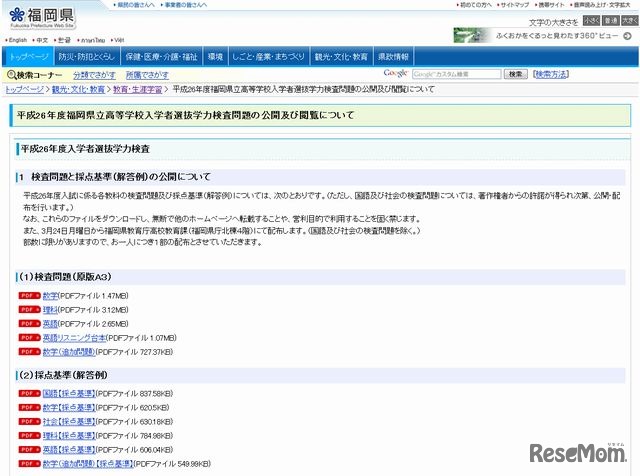Open the 数学(追加問題)【採点基準】 PDF link

tap(88, 464)
